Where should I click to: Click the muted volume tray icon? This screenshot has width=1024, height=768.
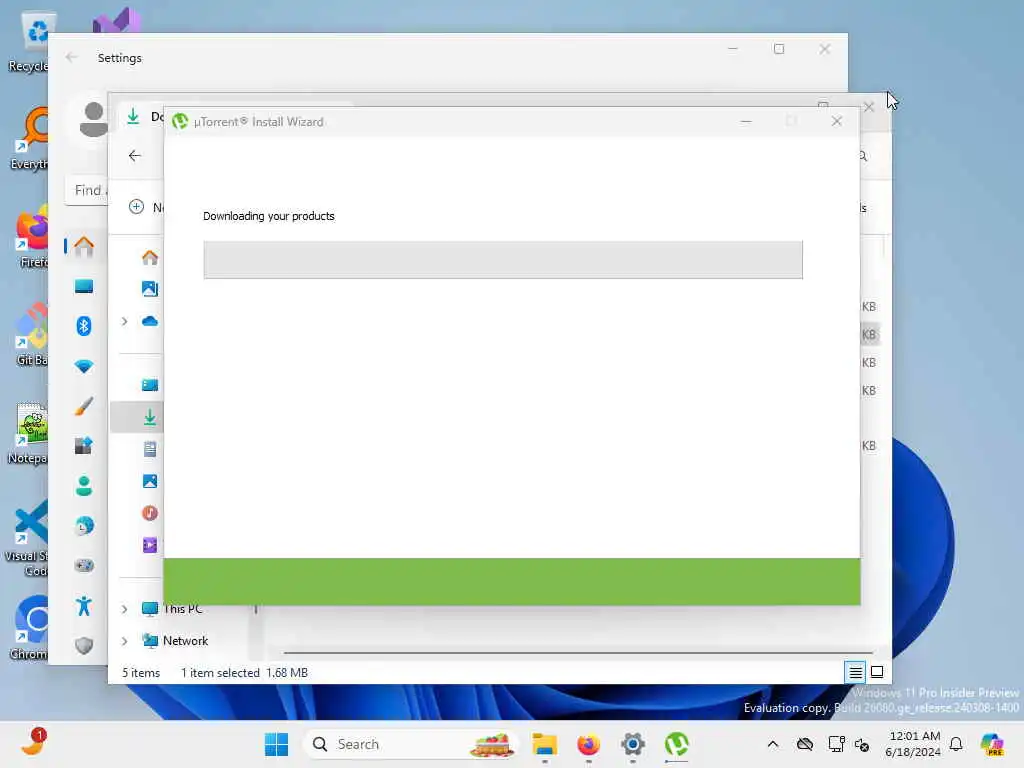pyautogui.click(x=862, y=744)
